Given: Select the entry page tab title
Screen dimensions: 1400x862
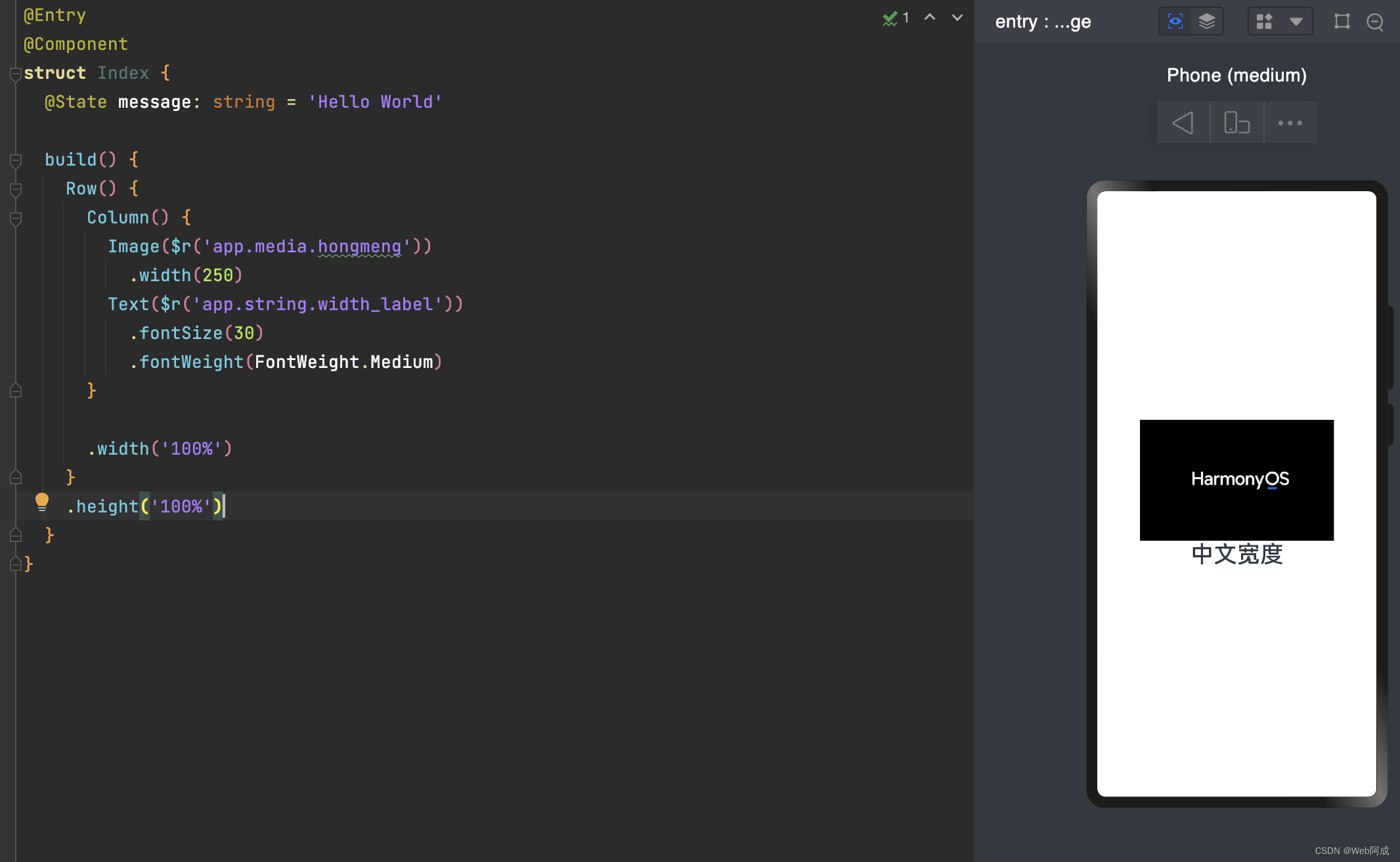Looking at the screenshot, I should tap(1043, 22).
